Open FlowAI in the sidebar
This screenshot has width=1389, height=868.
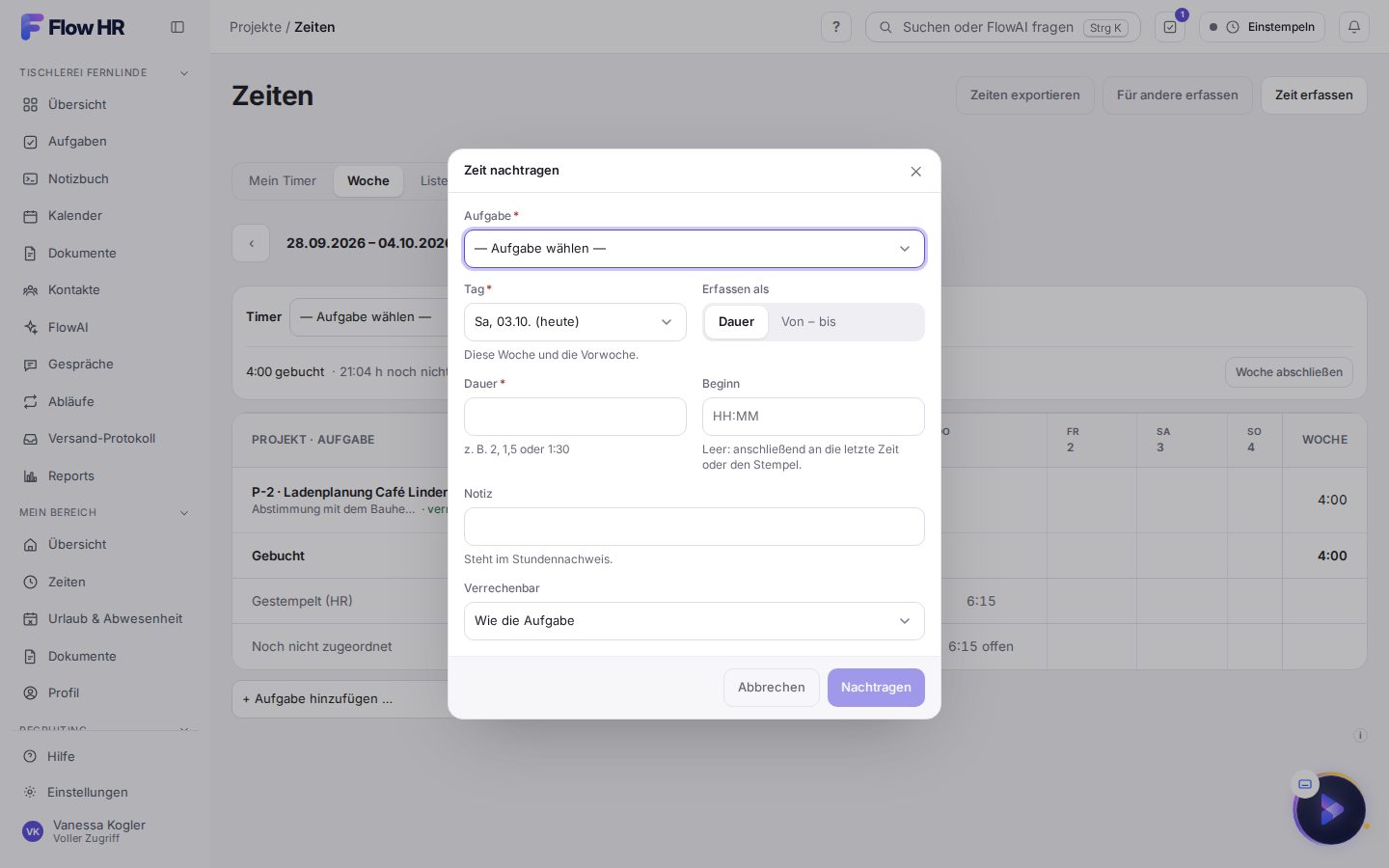[104, 327]
